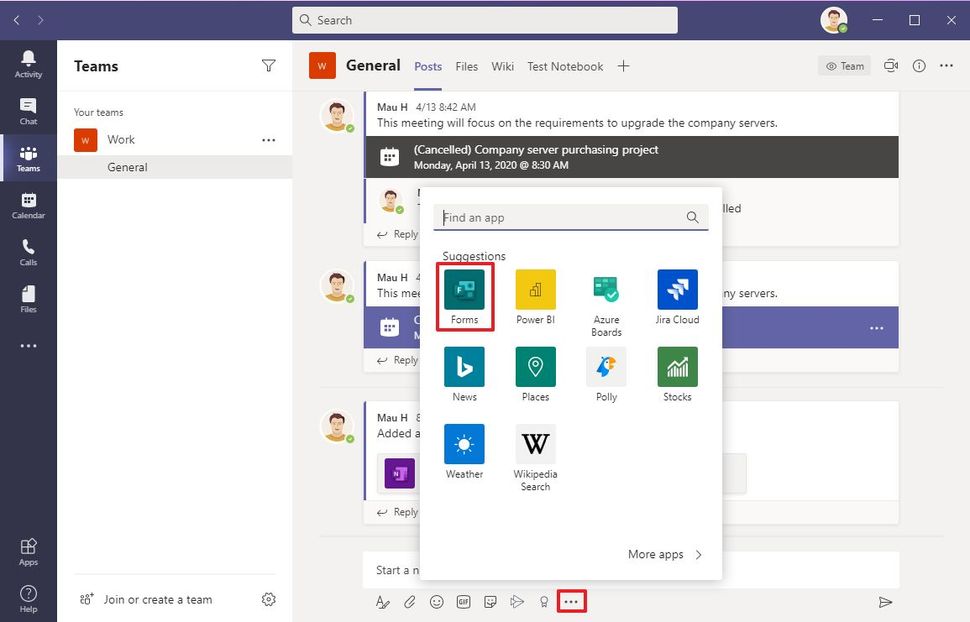
Task: Click the More apps link
Action: (657, 554)
